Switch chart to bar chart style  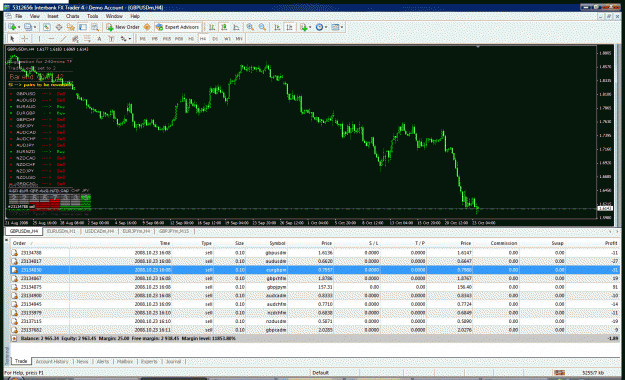[x=212, y=27]
